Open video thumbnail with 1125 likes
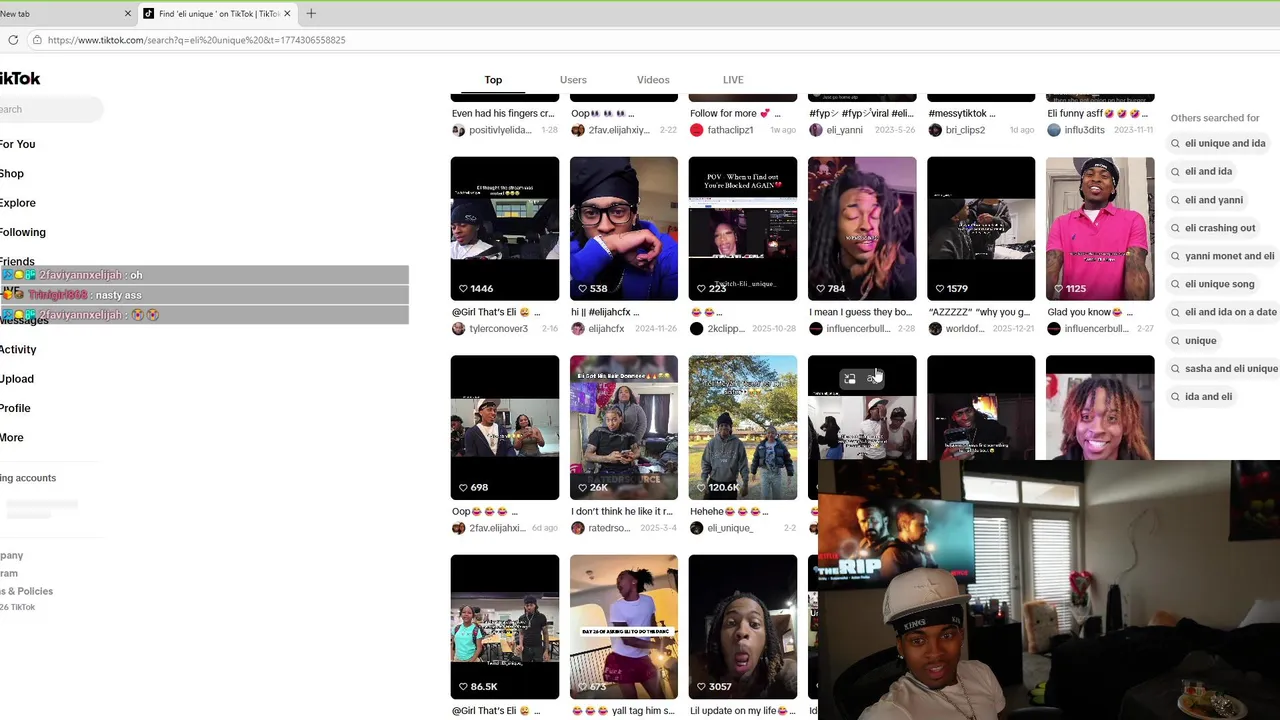The width and height of the screenshot is (1280, 720). point(1100,228)
